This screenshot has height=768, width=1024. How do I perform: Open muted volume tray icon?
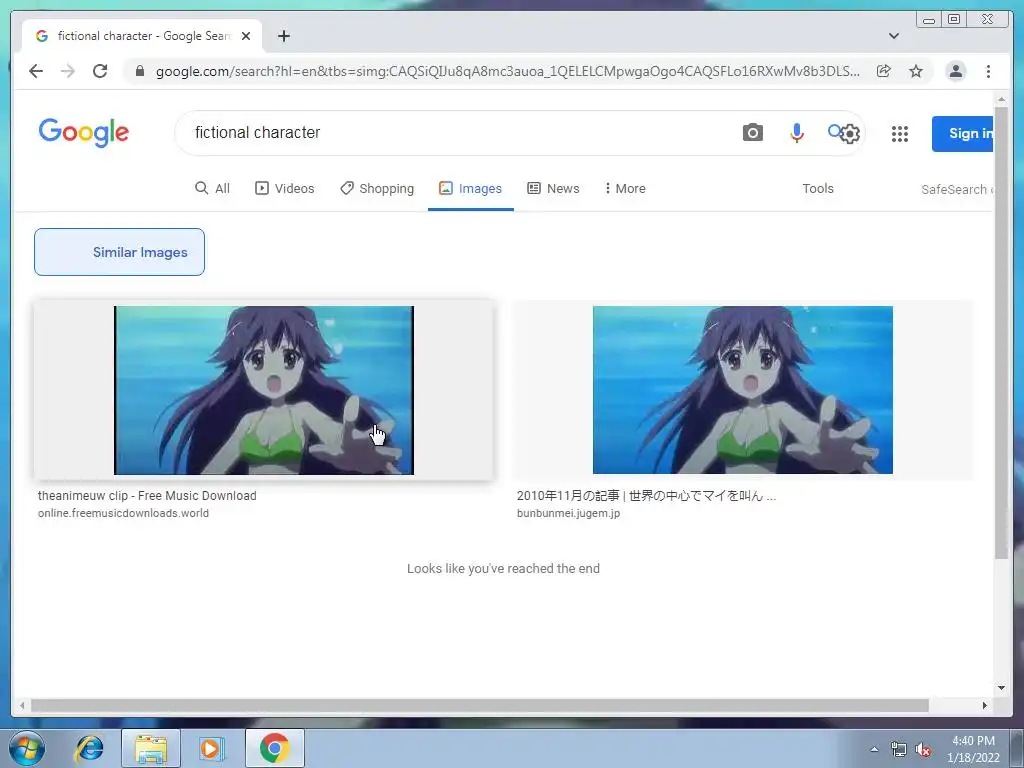click(x=923, y=750)
